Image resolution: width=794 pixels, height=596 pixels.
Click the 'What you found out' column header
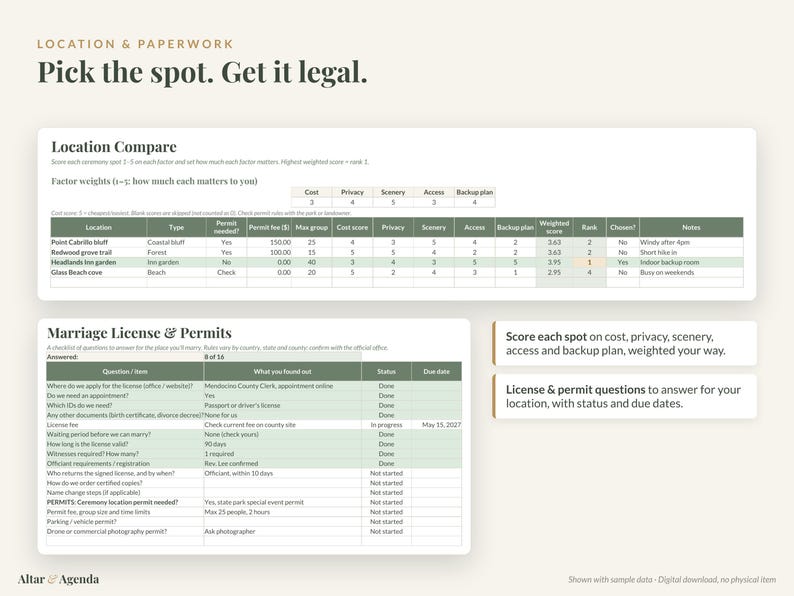pyautogui.click(x=283, y=371)
